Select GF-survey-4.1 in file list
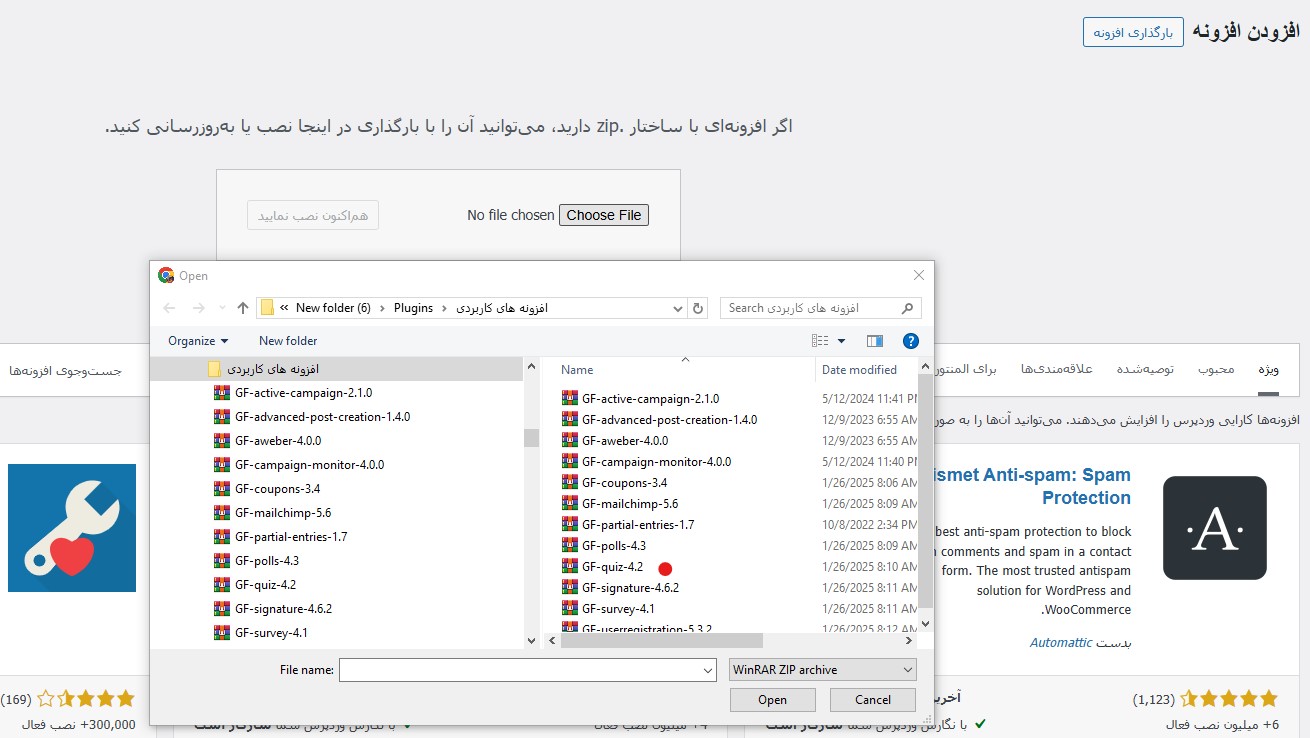The width and height of the screenshot is (1310, 738). (618, 609)
